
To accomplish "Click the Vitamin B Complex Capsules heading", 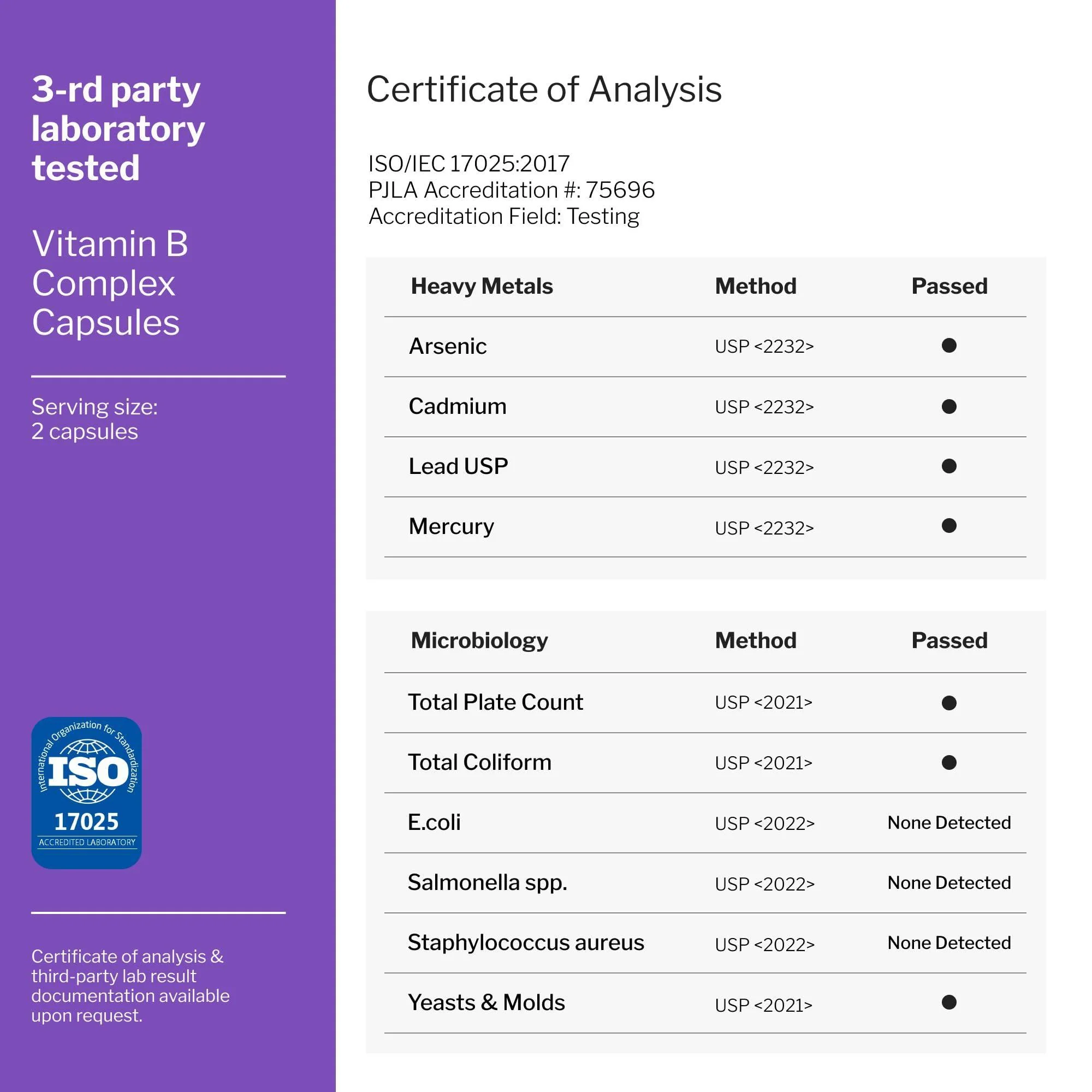I will point(110,283).
